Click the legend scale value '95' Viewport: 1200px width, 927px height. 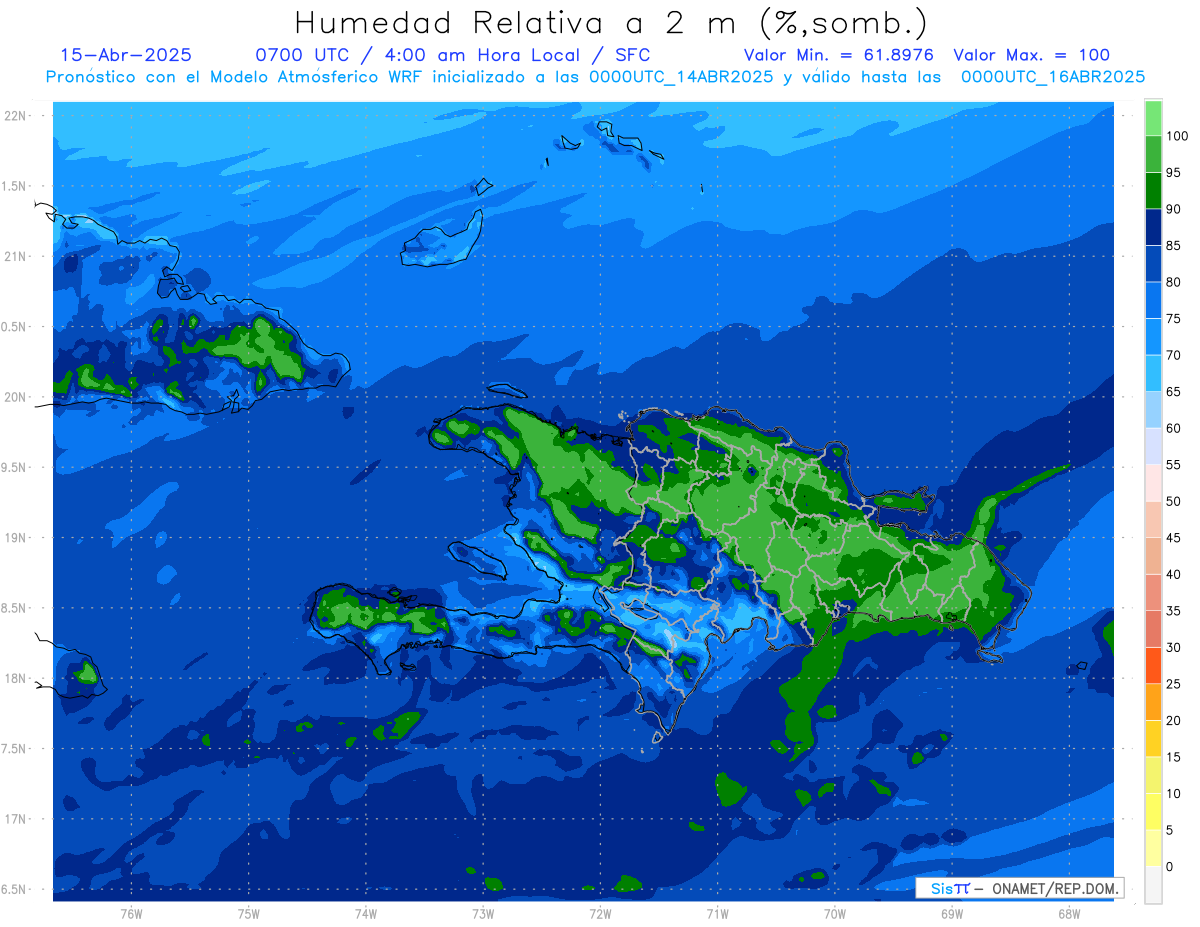[x=1173, y=173]
